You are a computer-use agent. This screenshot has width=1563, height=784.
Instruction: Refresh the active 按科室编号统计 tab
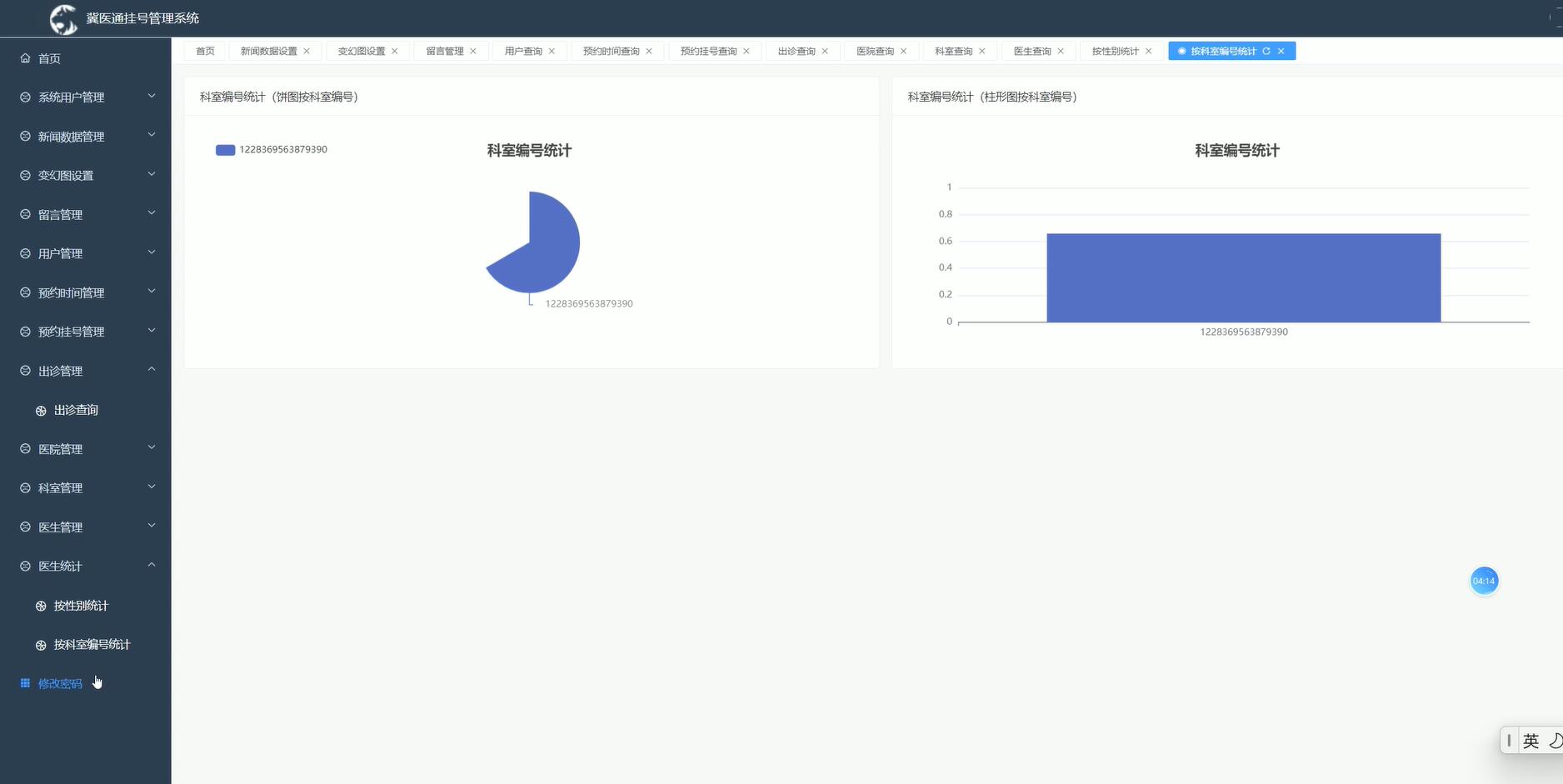(x=1266, y=51)
